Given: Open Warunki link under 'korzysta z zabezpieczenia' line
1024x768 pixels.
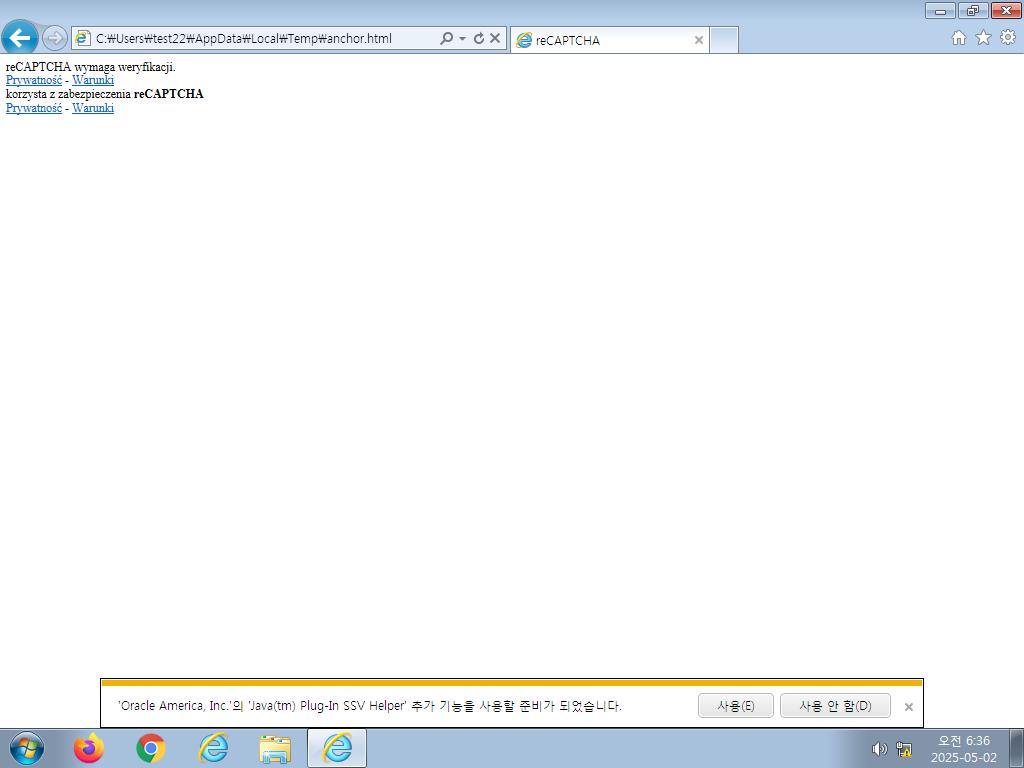Looking at the screenshot, I should (x=93, y=108).
